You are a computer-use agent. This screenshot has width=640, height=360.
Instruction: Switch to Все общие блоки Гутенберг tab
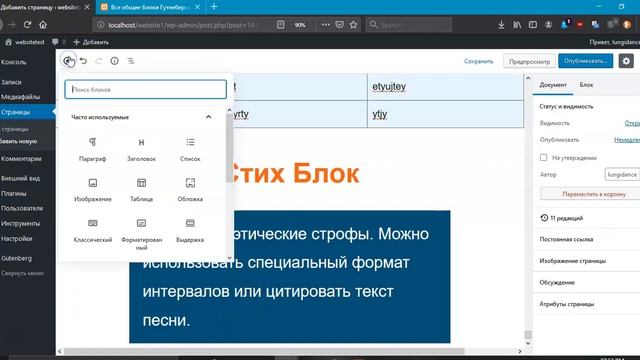coord(150,7)
